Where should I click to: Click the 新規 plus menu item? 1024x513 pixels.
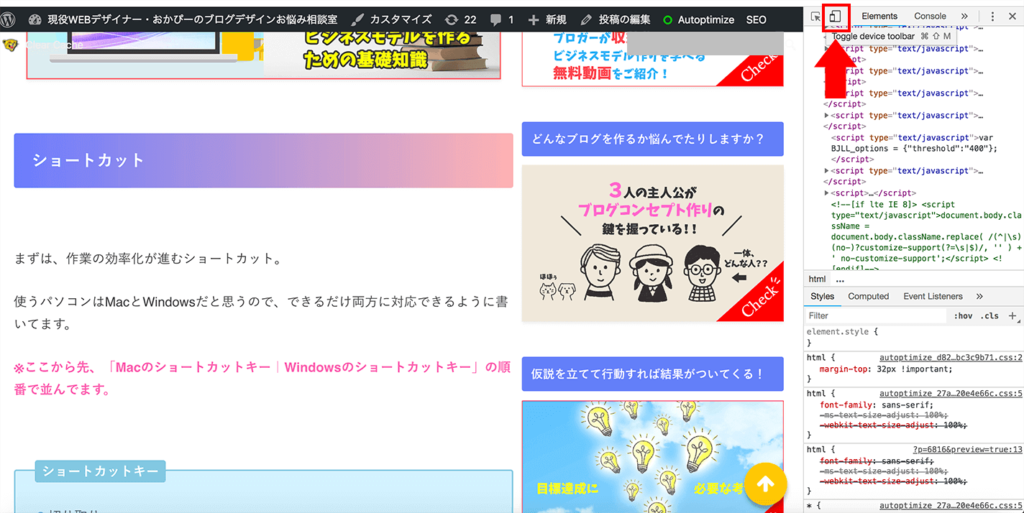[547, 20]
